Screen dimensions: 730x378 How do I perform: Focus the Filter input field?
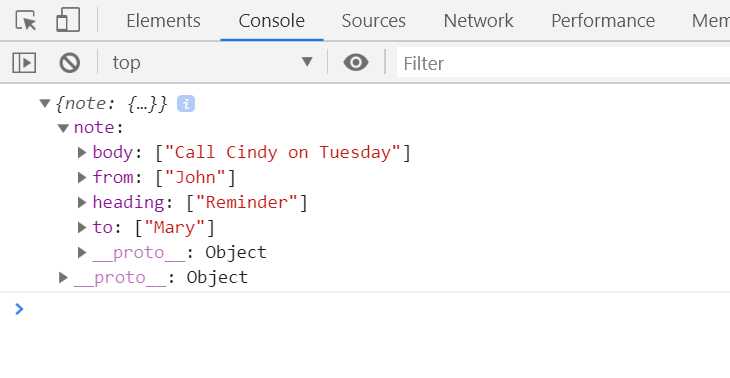tap(563, 63)
